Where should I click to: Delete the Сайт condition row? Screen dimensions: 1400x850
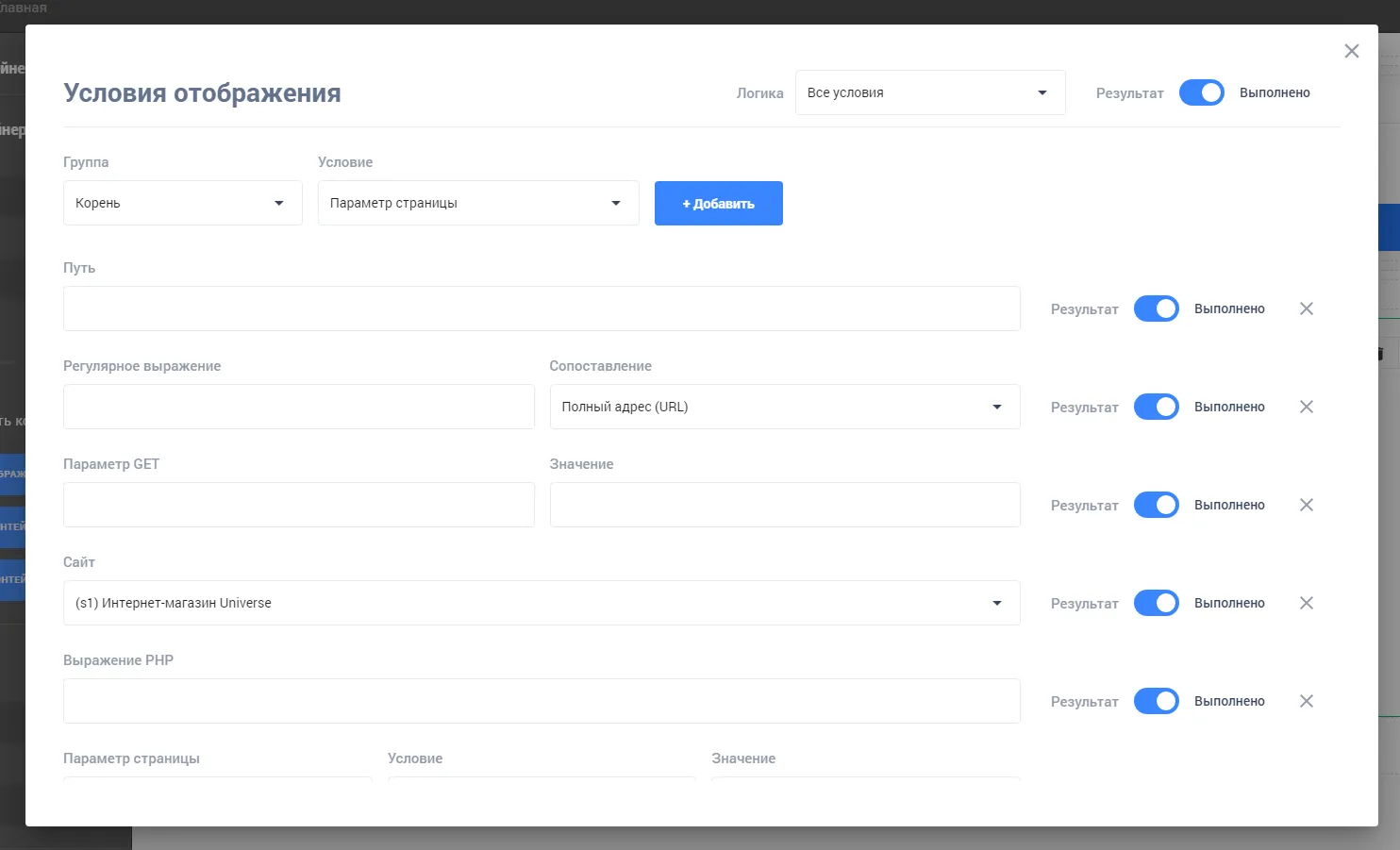pos(1306,603)
